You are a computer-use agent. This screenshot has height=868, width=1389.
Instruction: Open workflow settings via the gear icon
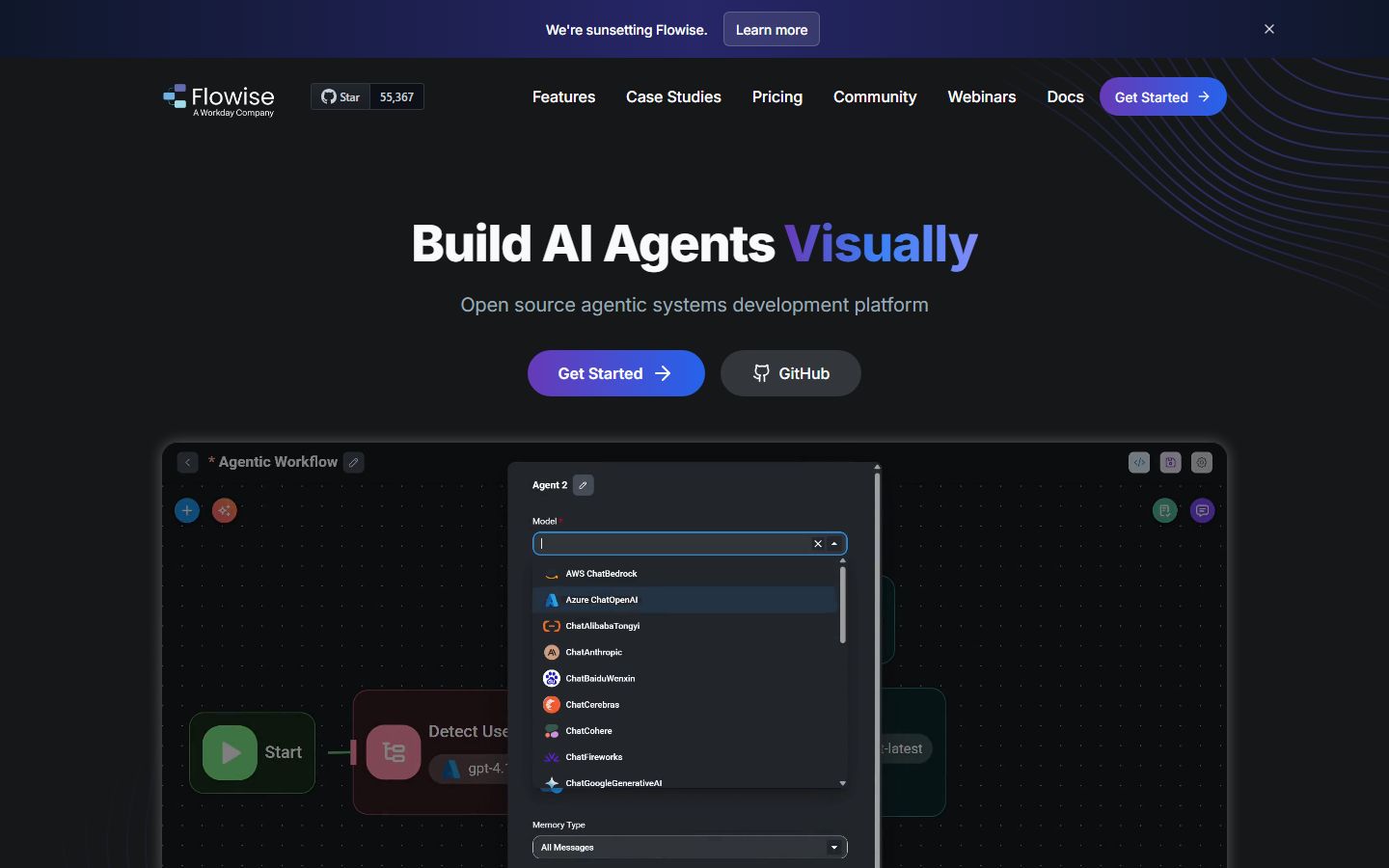pyautogui.click(x=1202, y=463)
